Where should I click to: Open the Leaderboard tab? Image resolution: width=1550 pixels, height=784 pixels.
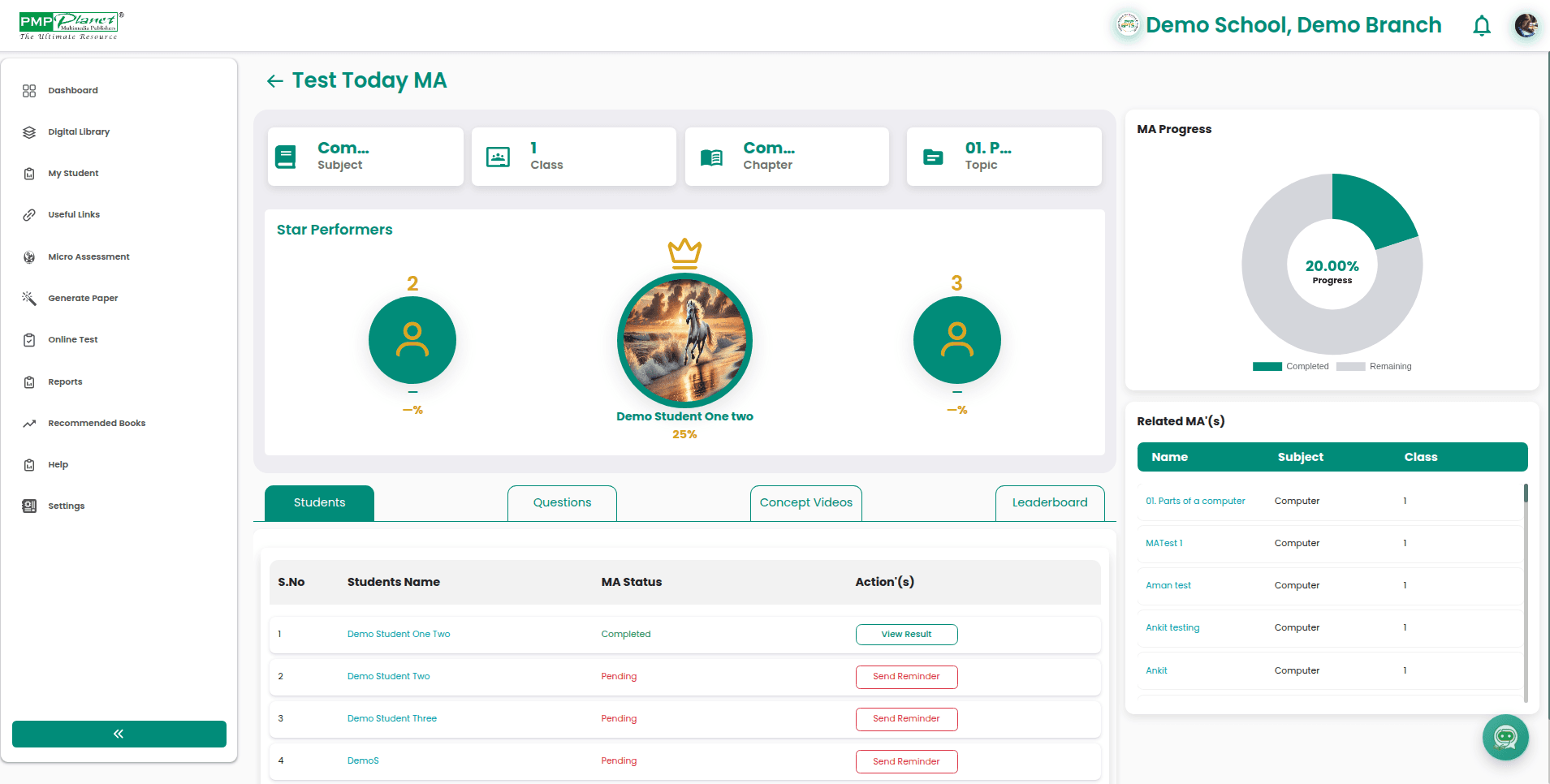point(1050,503)
